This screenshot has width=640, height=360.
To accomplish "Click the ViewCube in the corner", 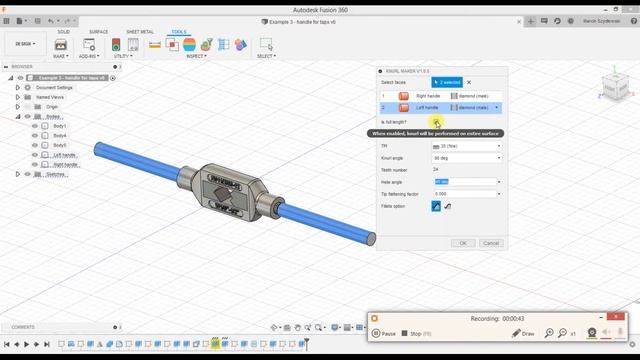I will point(615,86).
